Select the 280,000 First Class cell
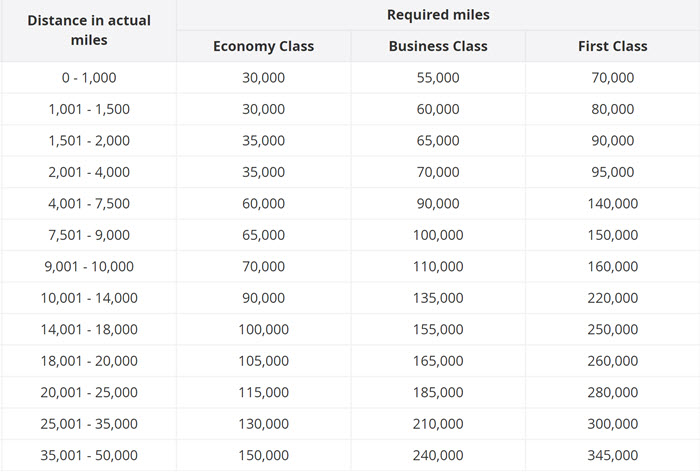The image size is (700, 474). [612, 392]
